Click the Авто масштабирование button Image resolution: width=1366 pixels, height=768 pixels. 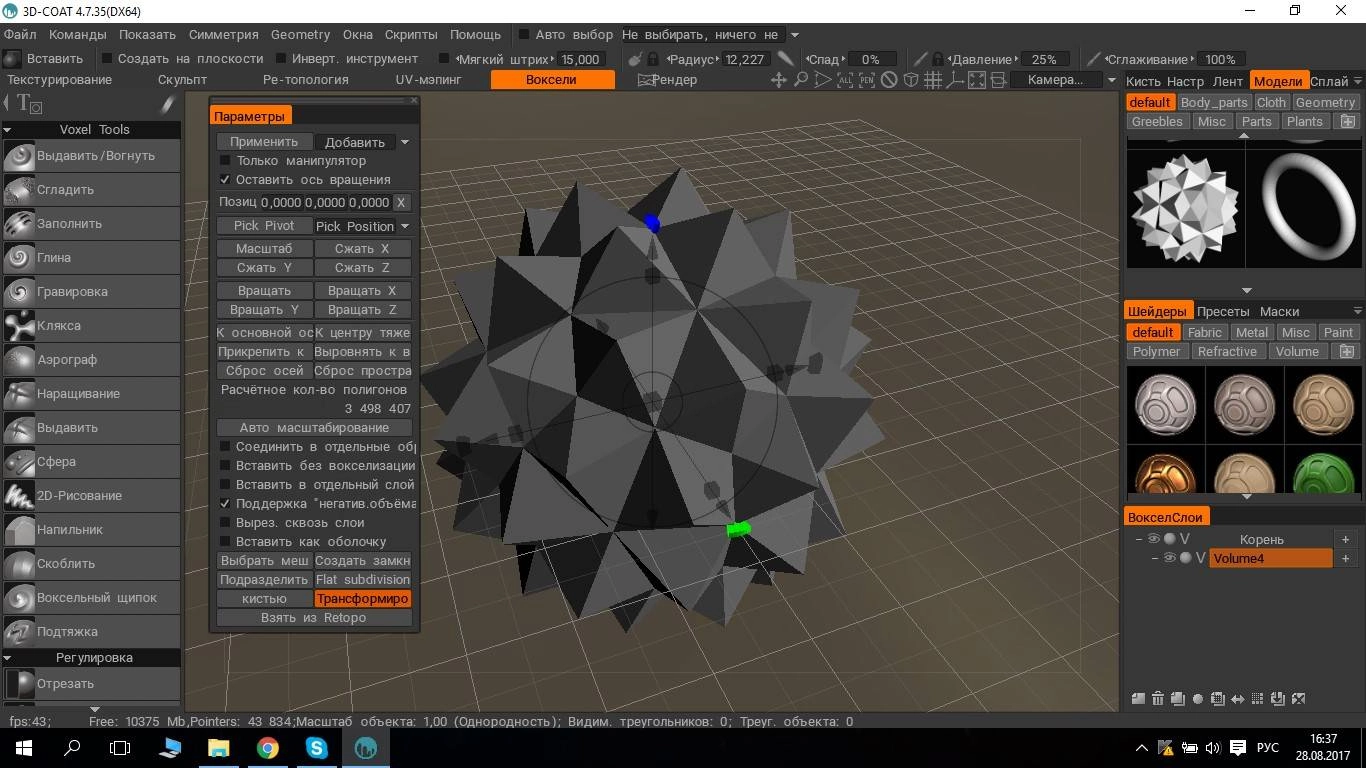(314, 427)
